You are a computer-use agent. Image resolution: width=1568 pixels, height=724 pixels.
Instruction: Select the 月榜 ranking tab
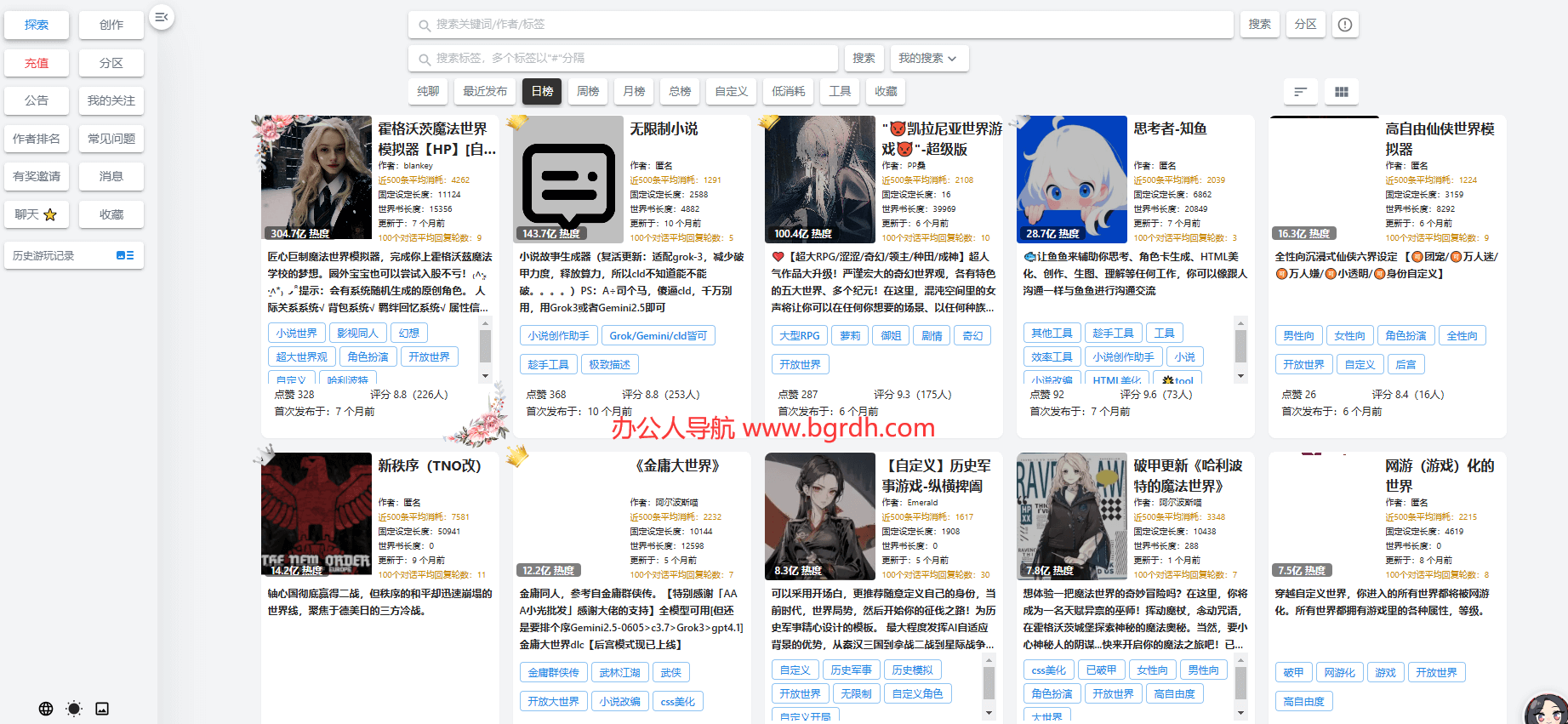tap(634, 91)
